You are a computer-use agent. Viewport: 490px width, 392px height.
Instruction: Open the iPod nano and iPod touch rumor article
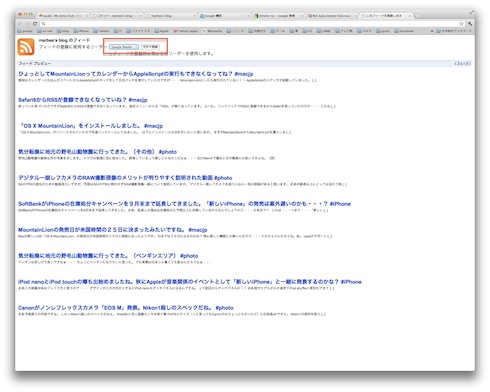(190, 282)
